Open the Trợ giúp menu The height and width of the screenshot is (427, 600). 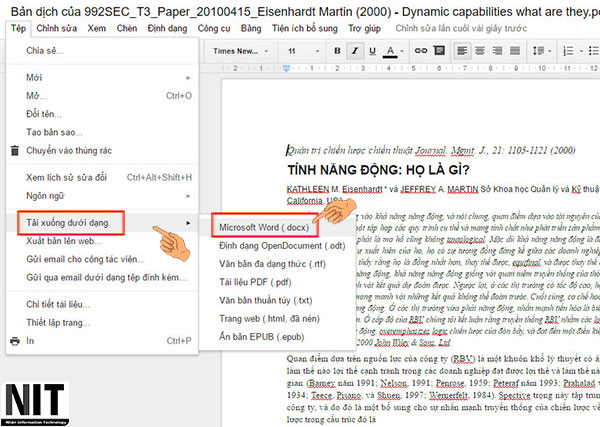click(x=364, y=28)
